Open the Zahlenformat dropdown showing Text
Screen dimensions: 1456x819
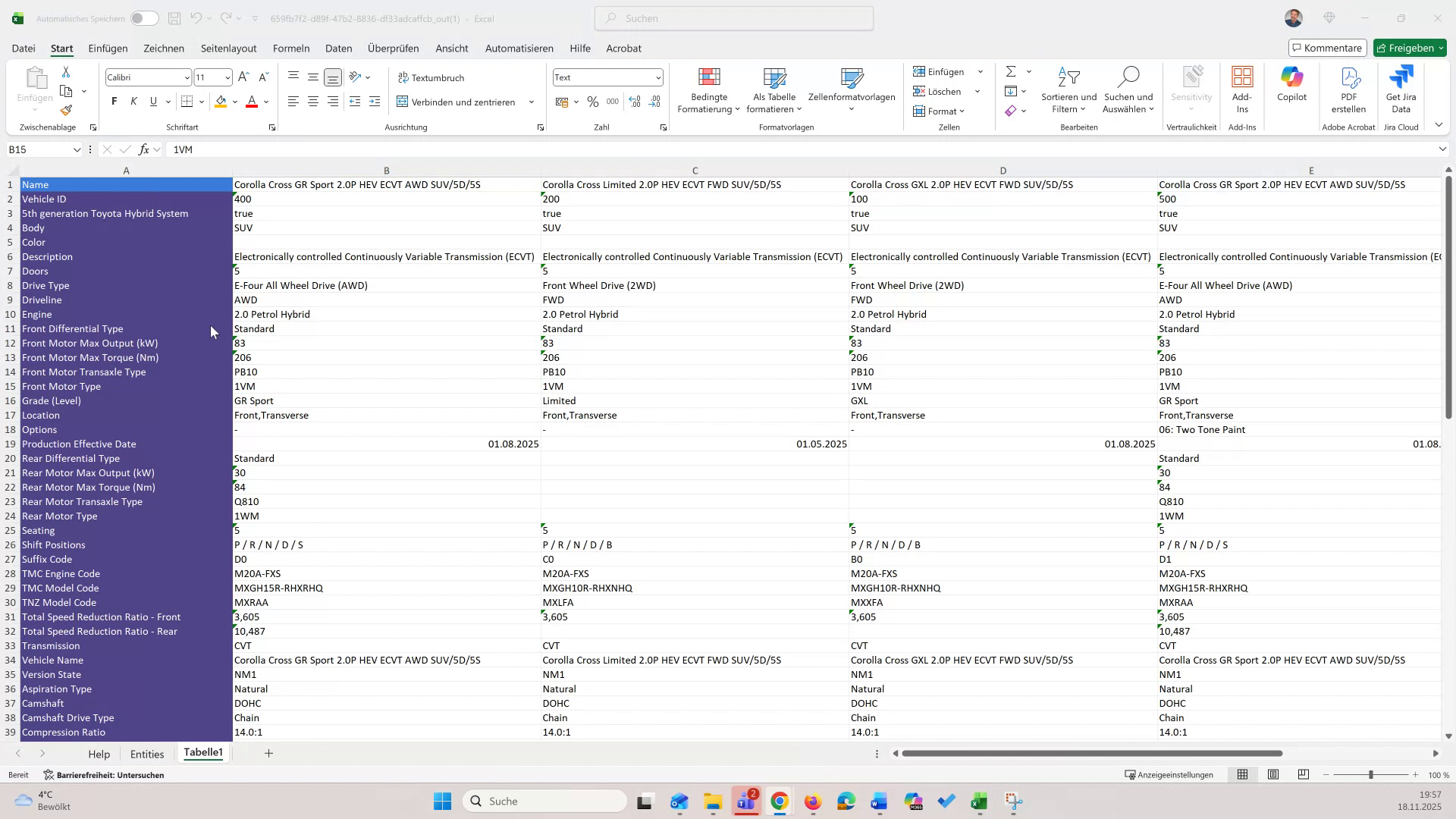click(x=655, y=77)
